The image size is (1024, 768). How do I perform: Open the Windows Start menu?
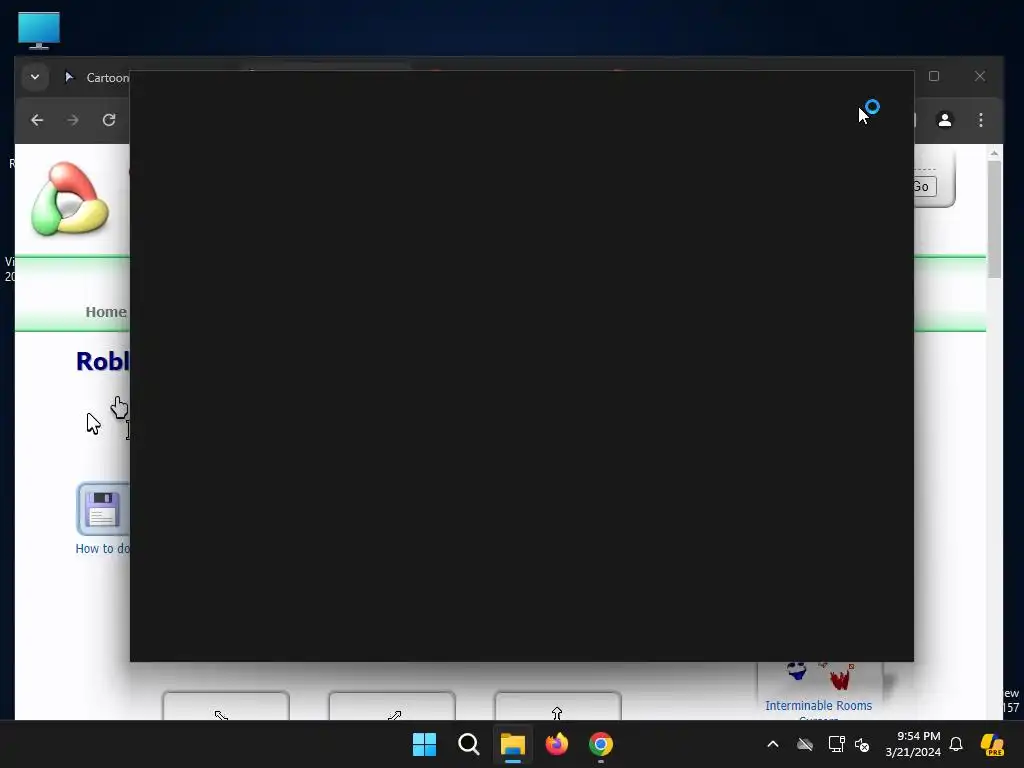point(424,744)
